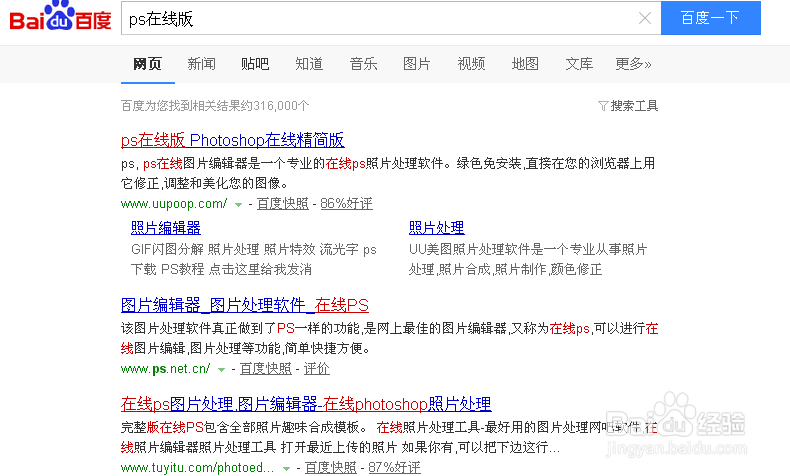Image resolution: width=790 pixels, height=476 pixels.
Task: Open the 照片编辑器 sublink
Action: [x=166, y=228]
